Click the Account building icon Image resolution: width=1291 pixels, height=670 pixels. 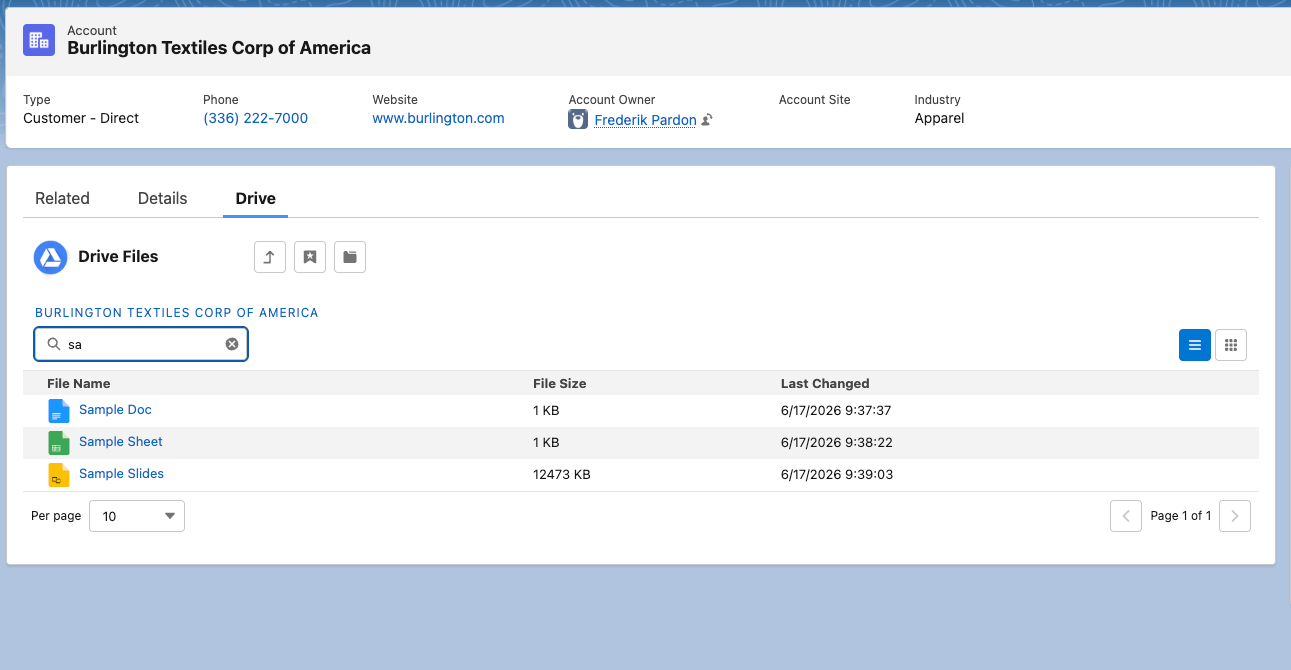pyautogui.click(x=39, y=40)
